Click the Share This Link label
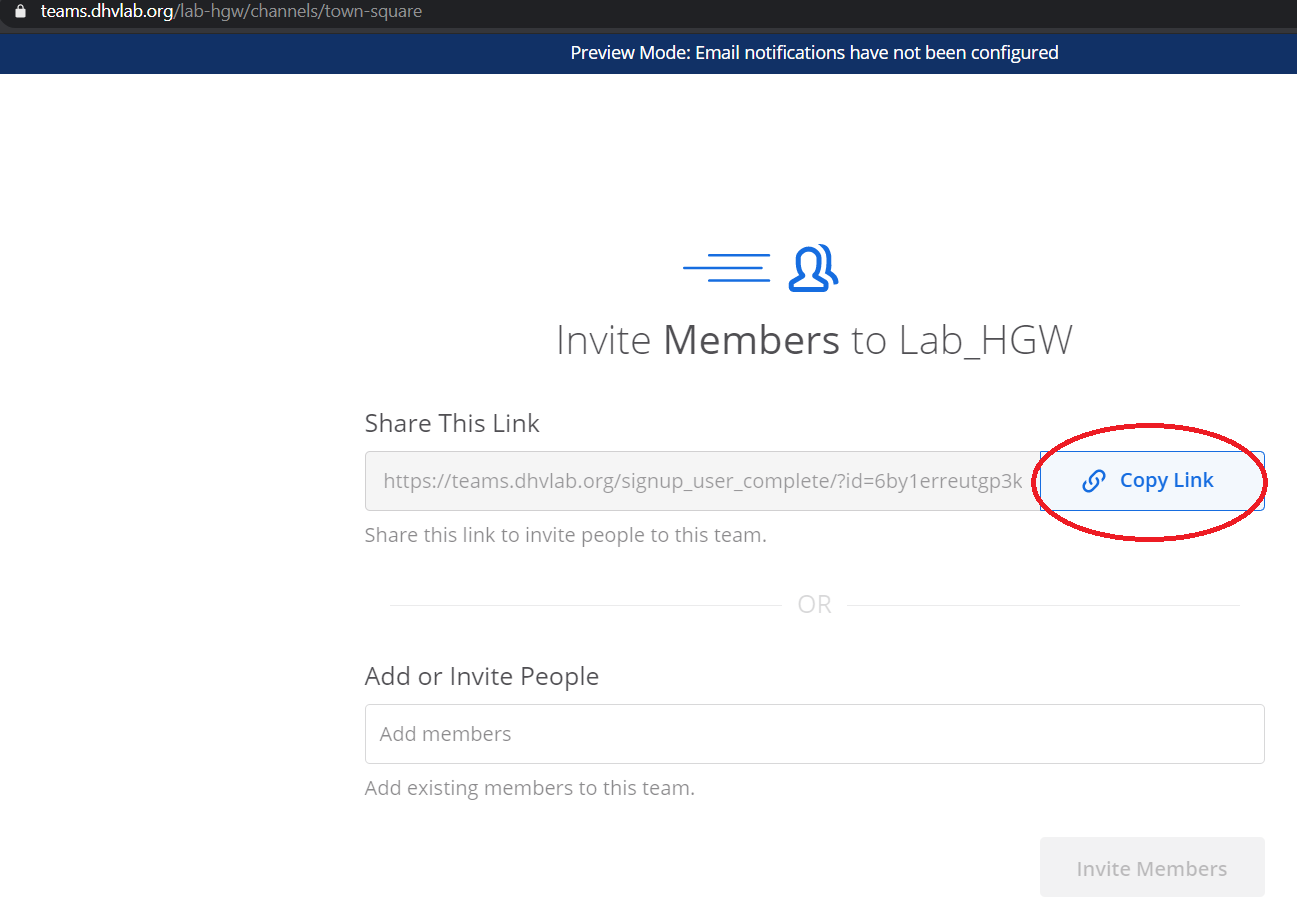Viewport: 1297px width, 913px height. coord(452,423)
